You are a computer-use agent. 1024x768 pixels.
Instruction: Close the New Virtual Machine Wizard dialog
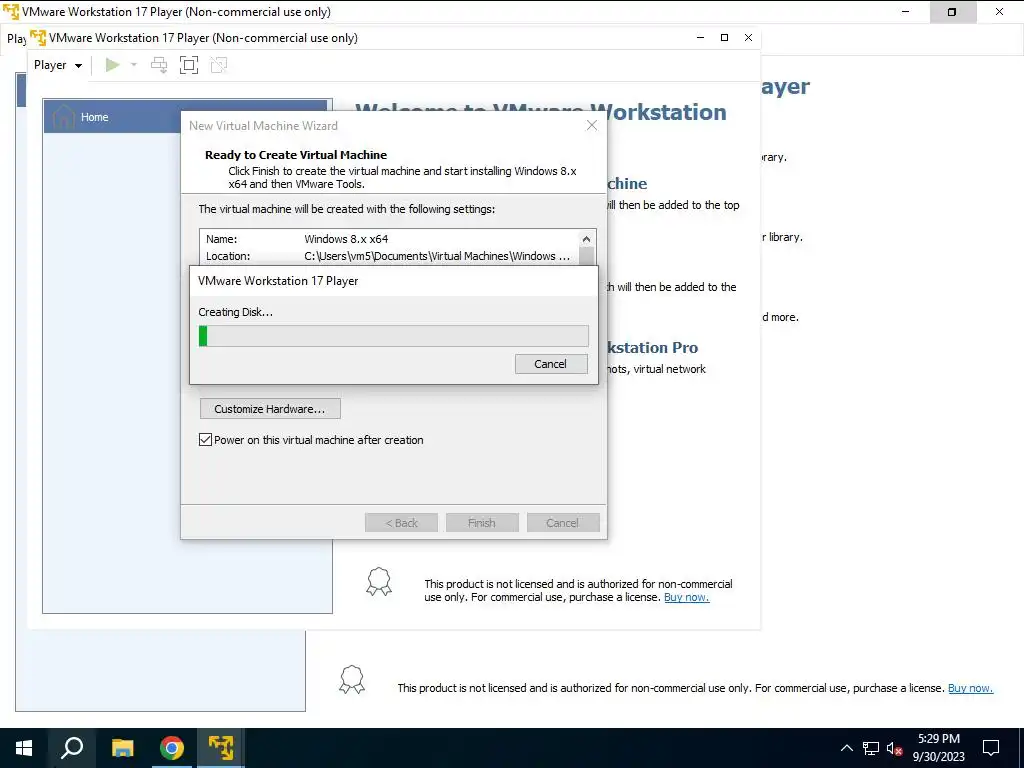(x=592, y=125)
